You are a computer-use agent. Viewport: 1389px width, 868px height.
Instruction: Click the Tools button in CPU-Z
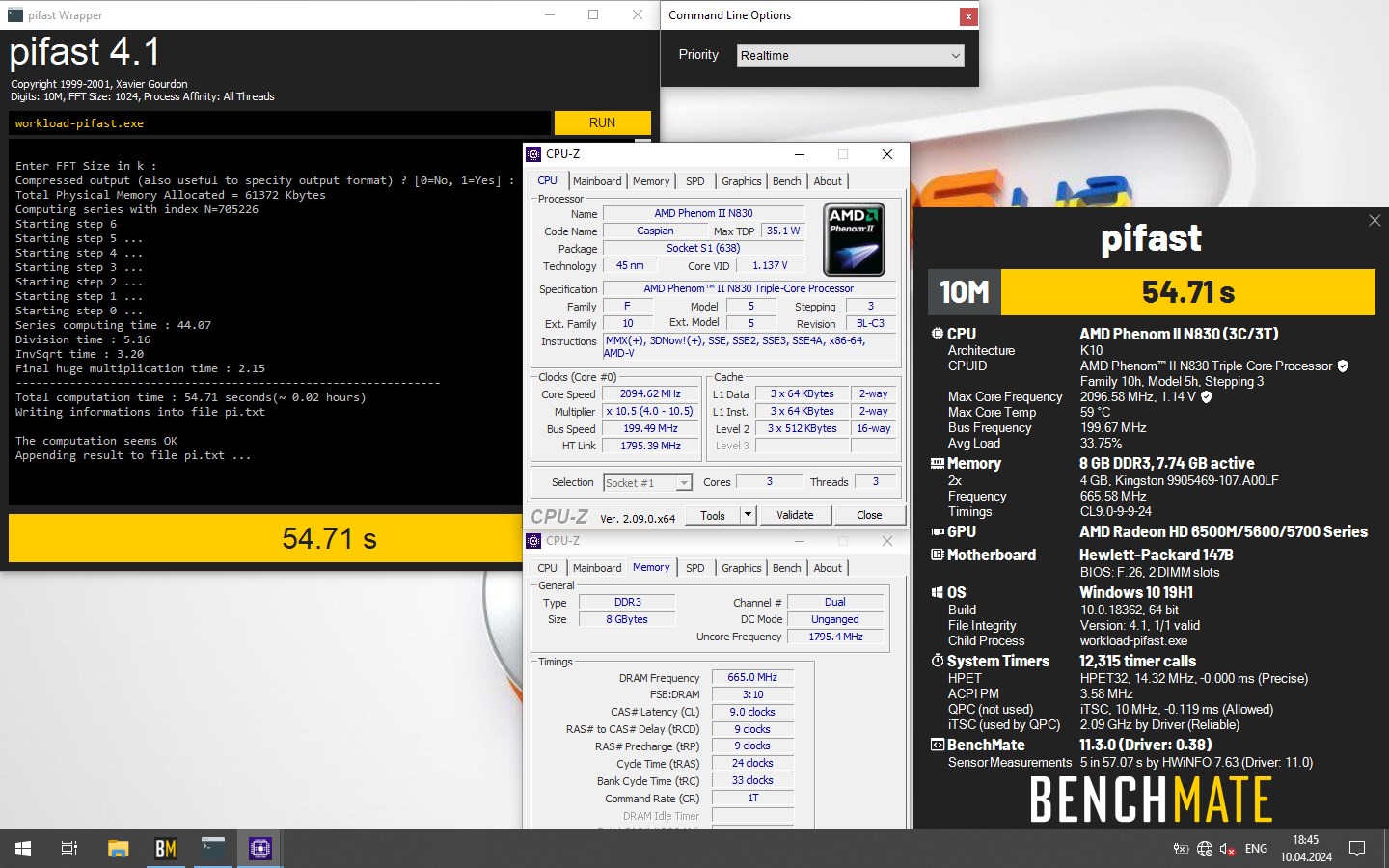tap(713, 515)
